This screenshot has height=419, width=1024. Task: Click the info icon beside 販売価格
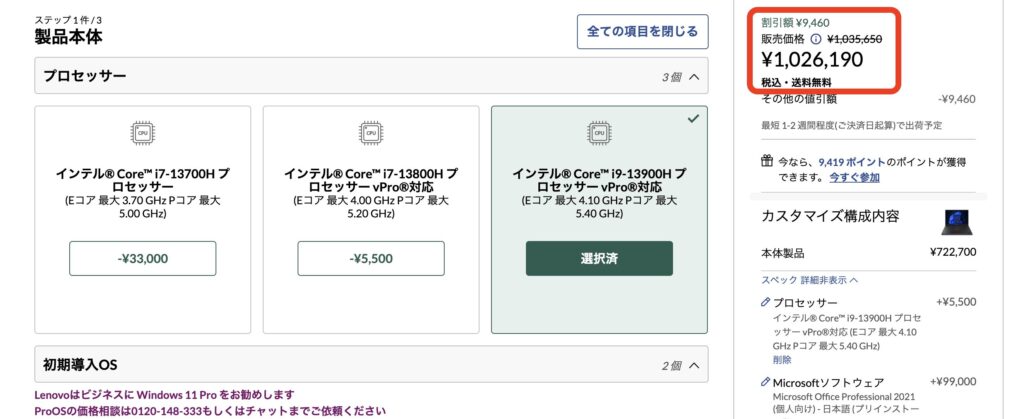[x=815, y=39]
